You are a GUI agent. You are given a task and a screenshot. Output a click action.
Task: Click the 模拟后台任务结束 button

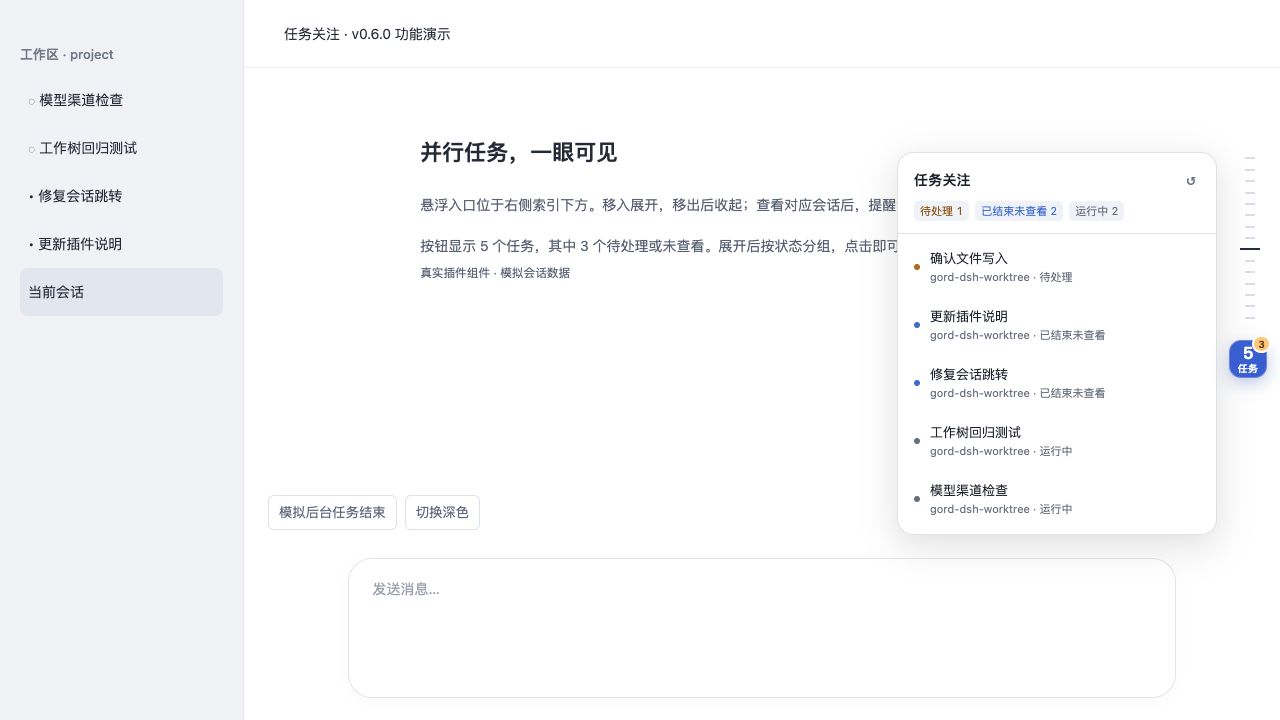point(332,512)
